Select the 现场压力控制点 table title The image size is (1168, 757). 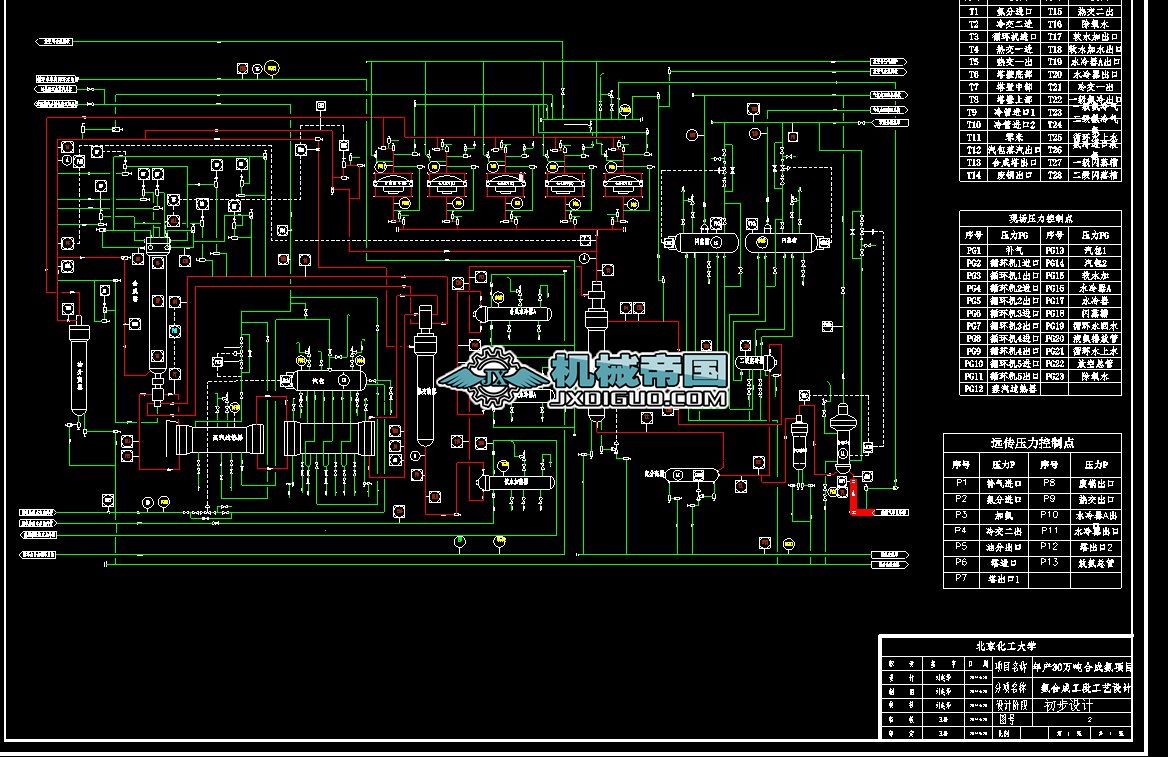(x=1040, y=218)
